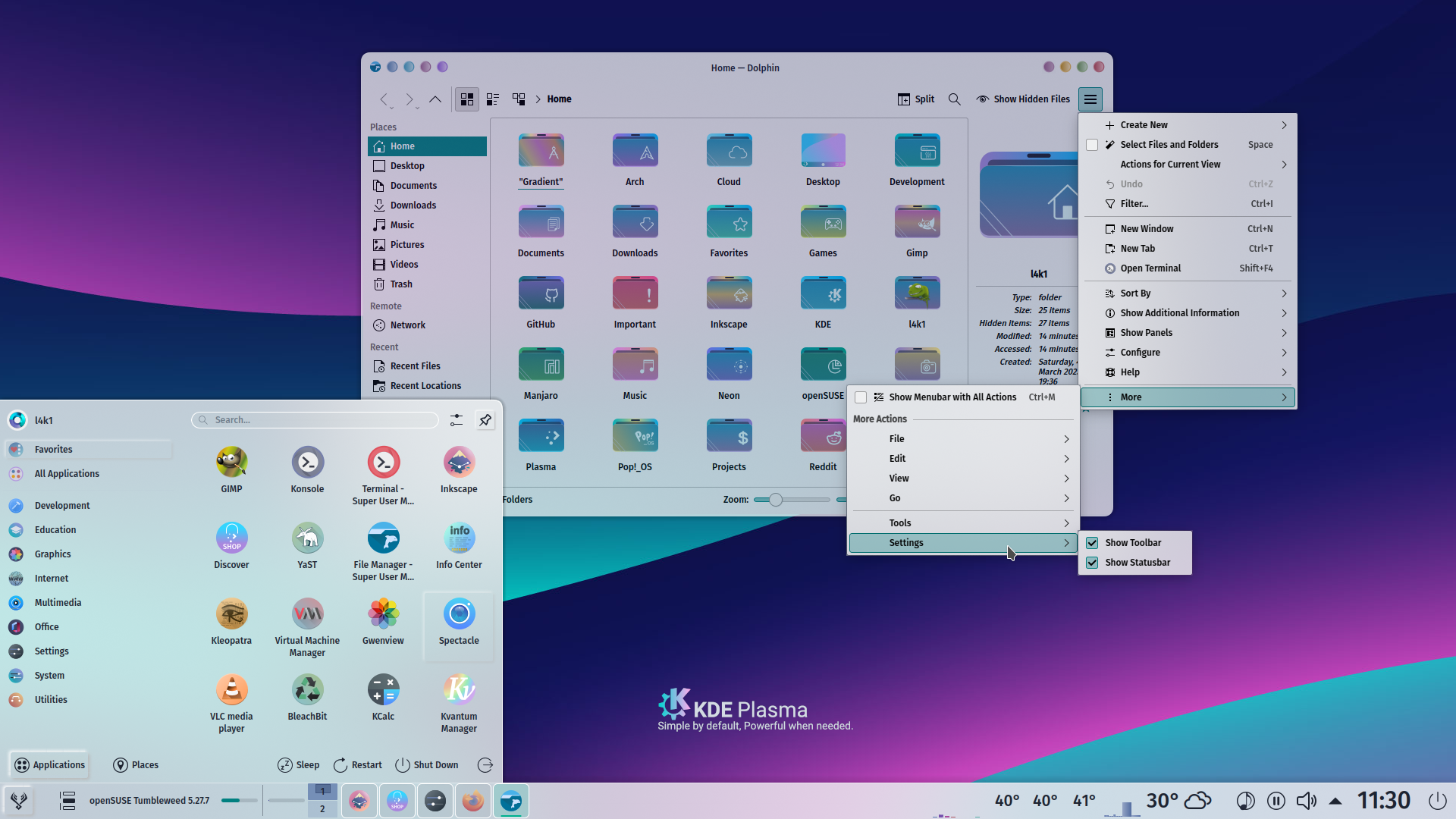Open VLC media player
Viewport: 1456px width, 819px height.
tap(231, 704)
